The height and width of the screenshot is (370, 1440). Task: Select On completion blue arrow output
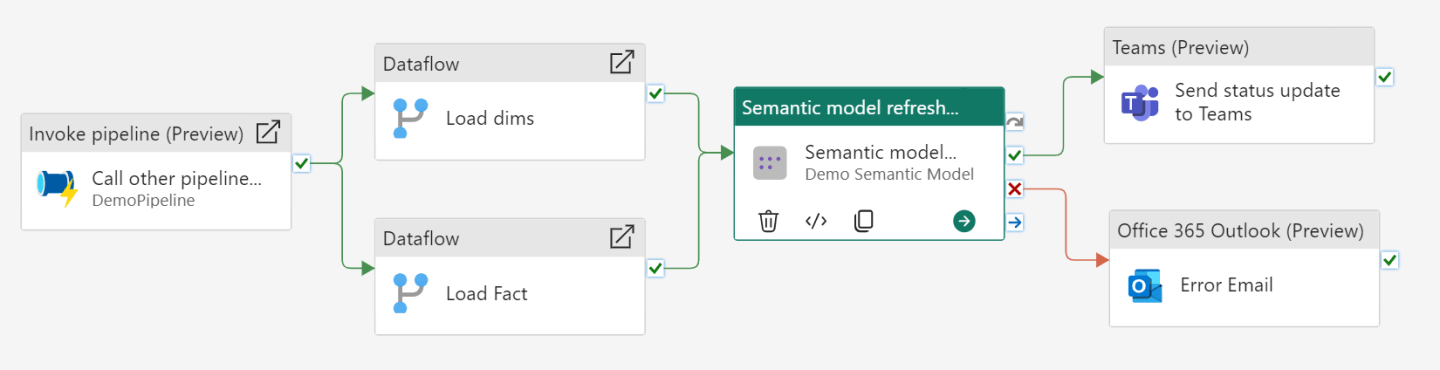click(1015, 222)
